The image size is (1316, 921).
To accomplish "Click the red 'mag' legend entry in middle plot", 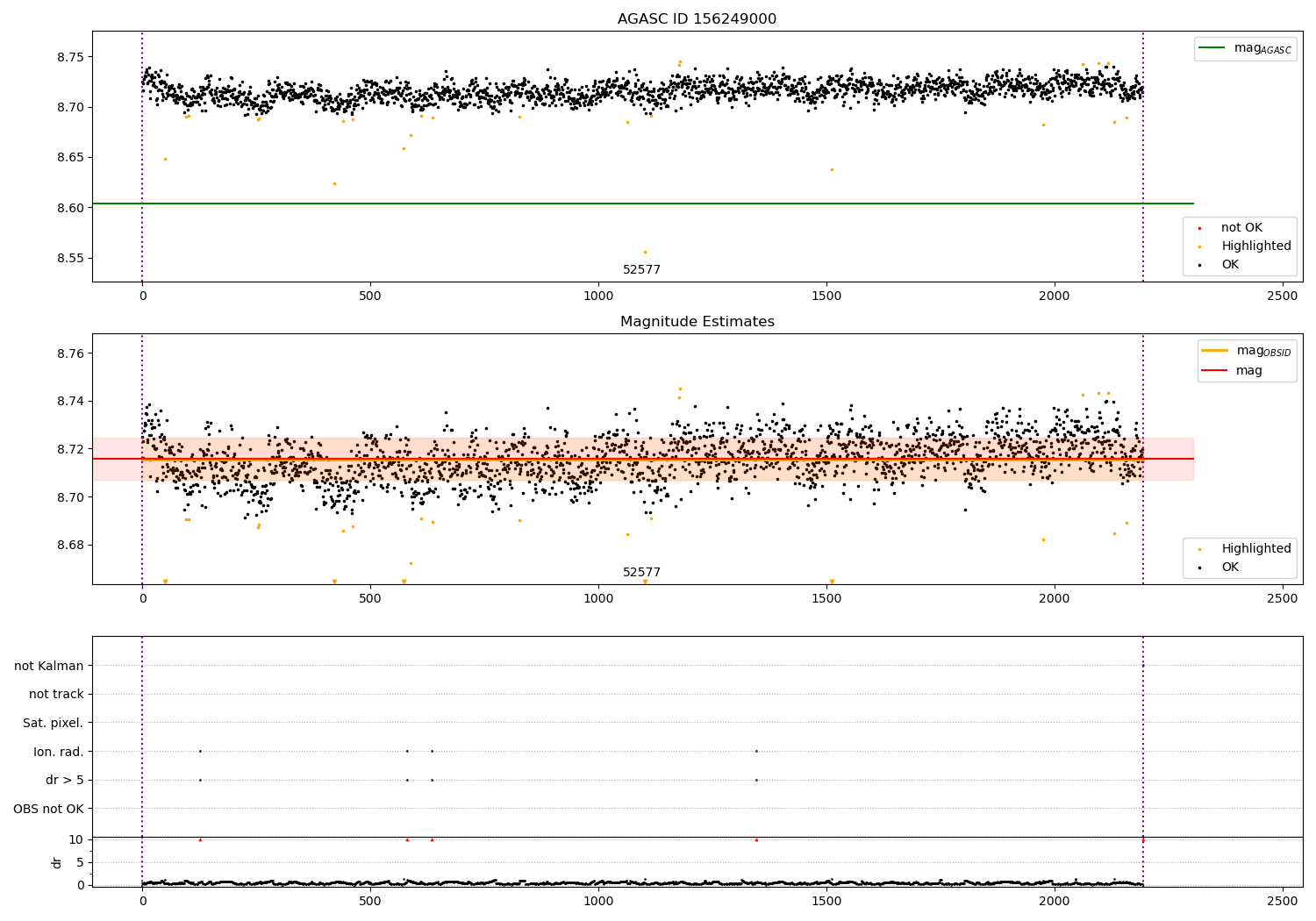I will (x=1248, y=371).
